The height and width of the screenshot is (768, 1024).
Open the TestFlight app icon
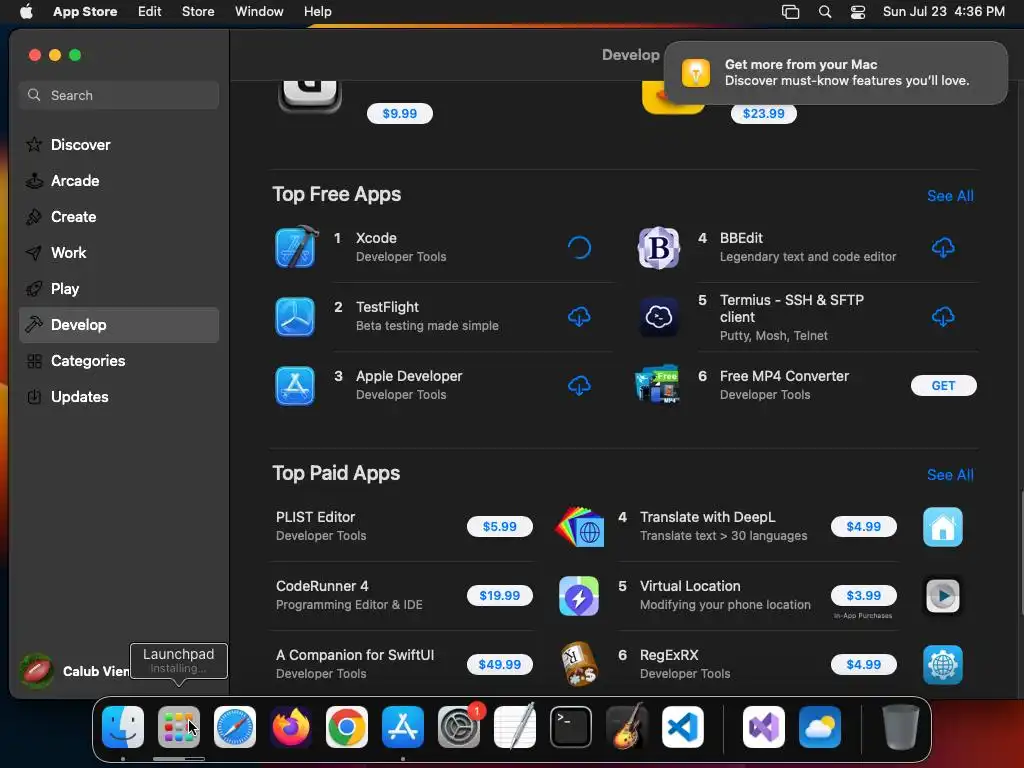[295, 317]
